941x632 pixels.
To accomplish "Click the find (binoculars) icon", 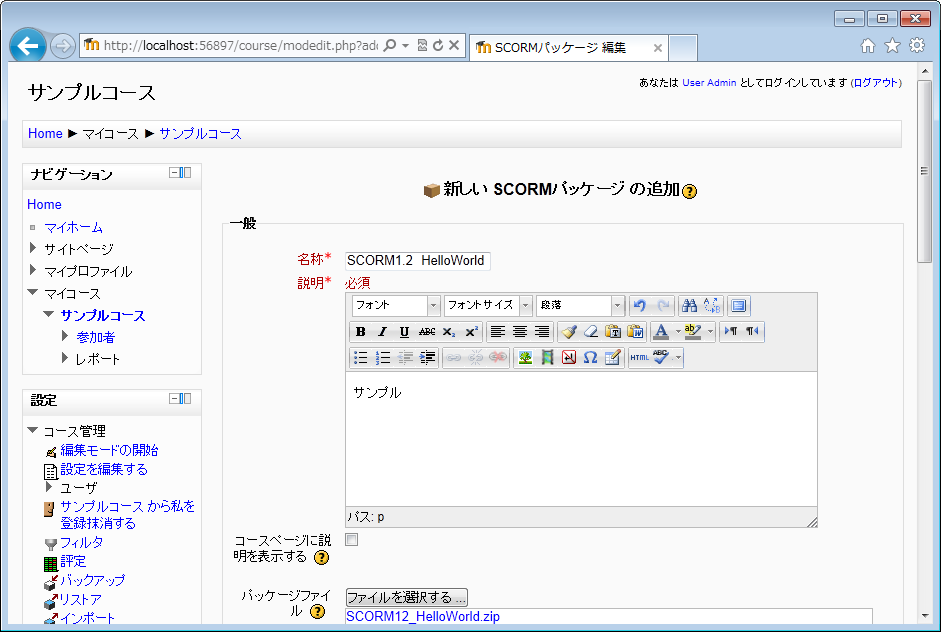I will [x=689, y=306].
